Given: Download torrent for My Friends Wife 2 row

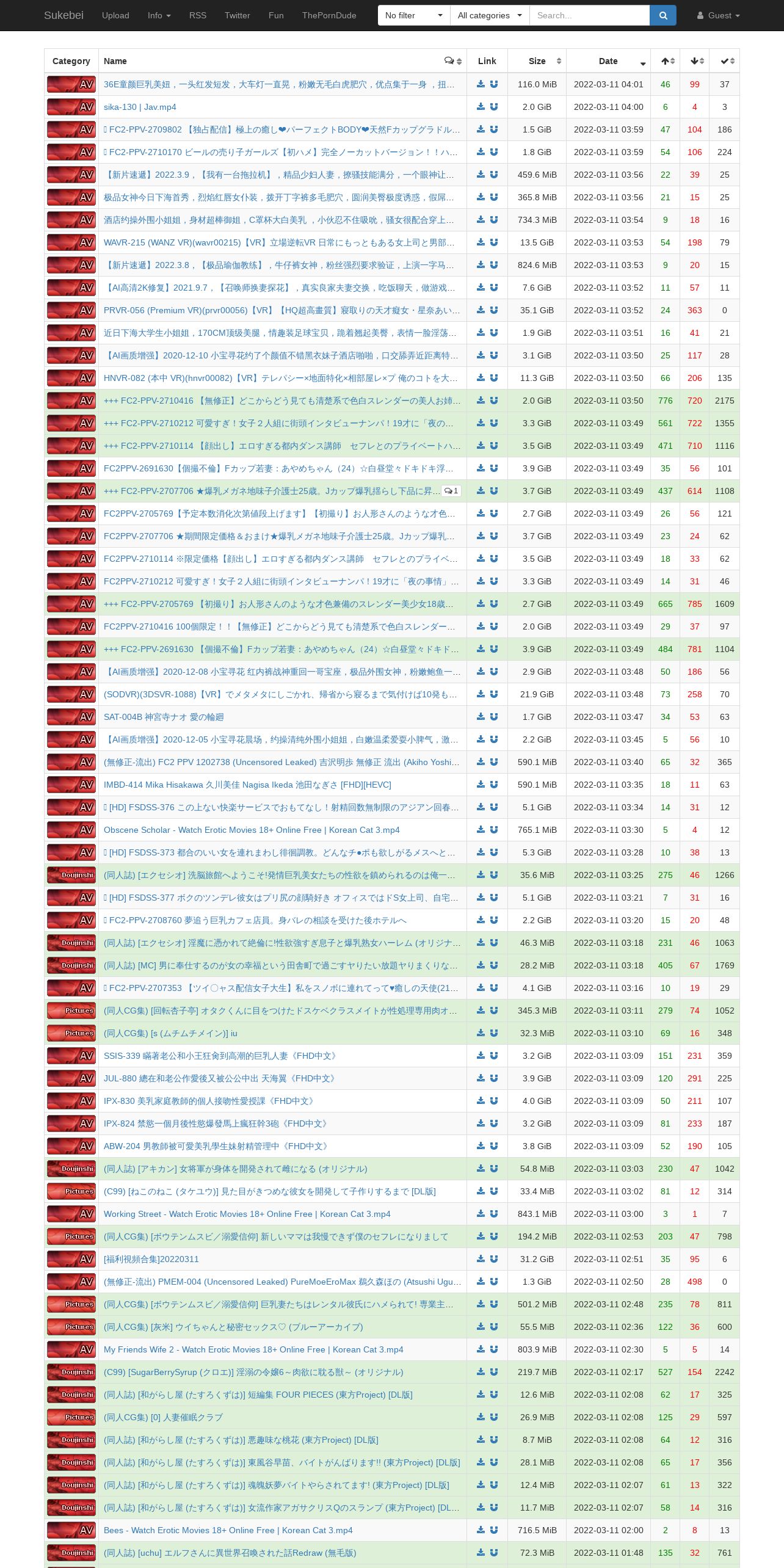Looking at the screenshot, I should (x=481, y=1349).
